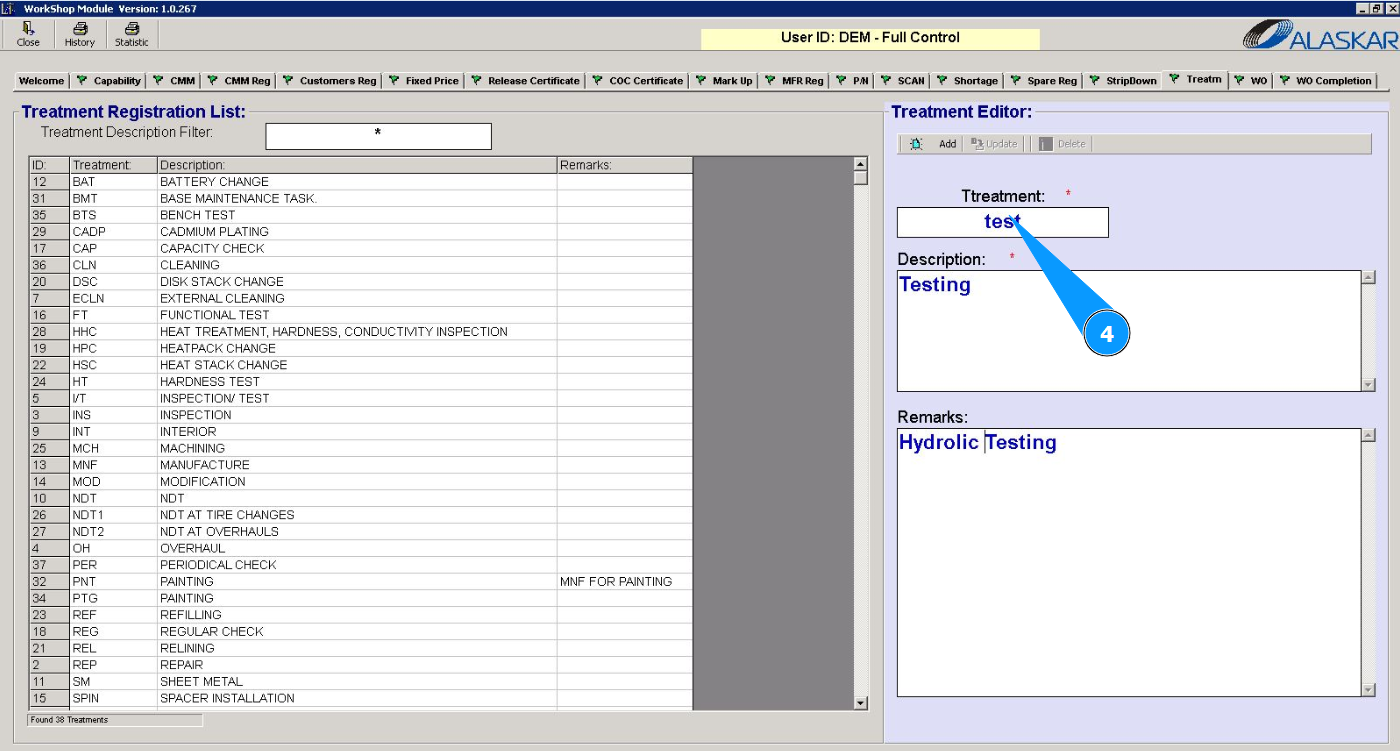
Task: Click the treatment list scroll down arrow
Action: click(x=861, y=703)
